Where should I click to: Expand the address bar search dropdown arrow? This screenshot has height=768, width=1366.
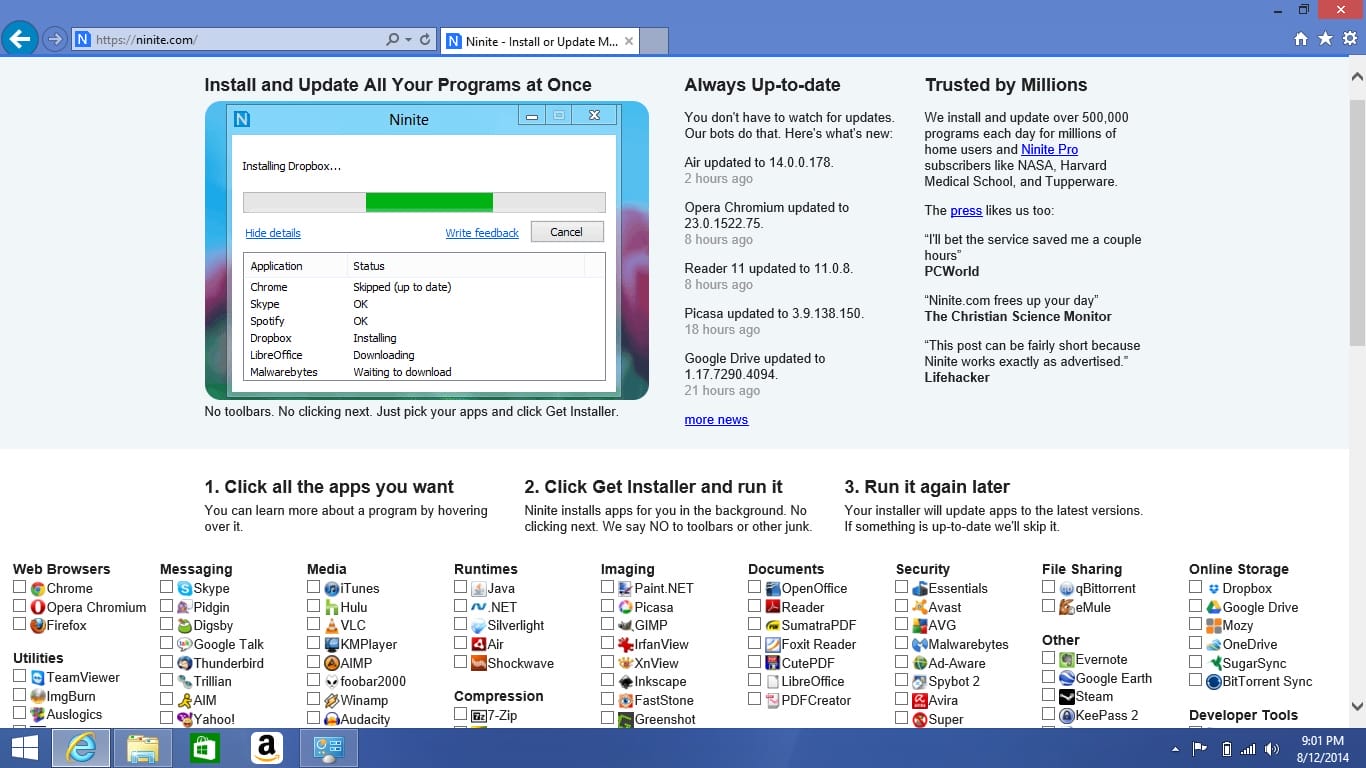(x=408, y=40)
